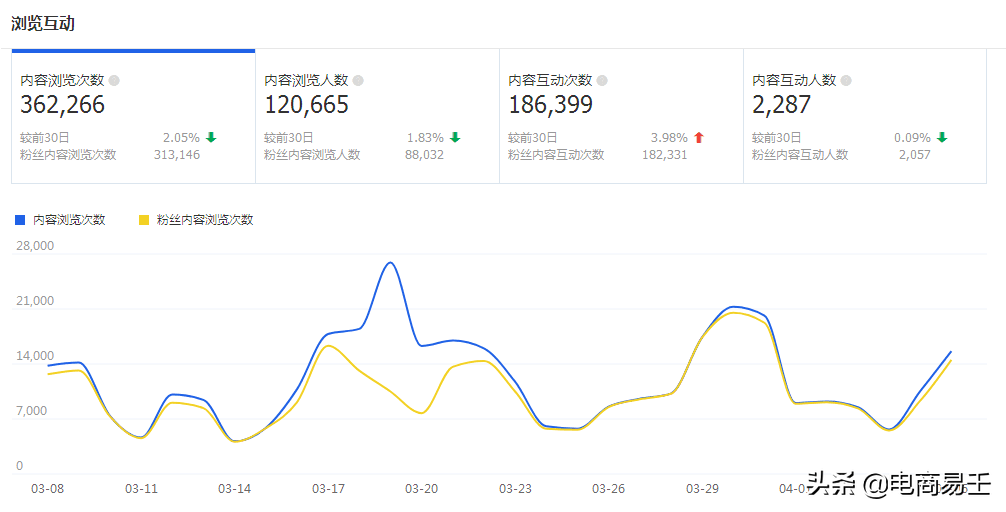Click info icon next to 内容互动次数

(x=602, y=81)
